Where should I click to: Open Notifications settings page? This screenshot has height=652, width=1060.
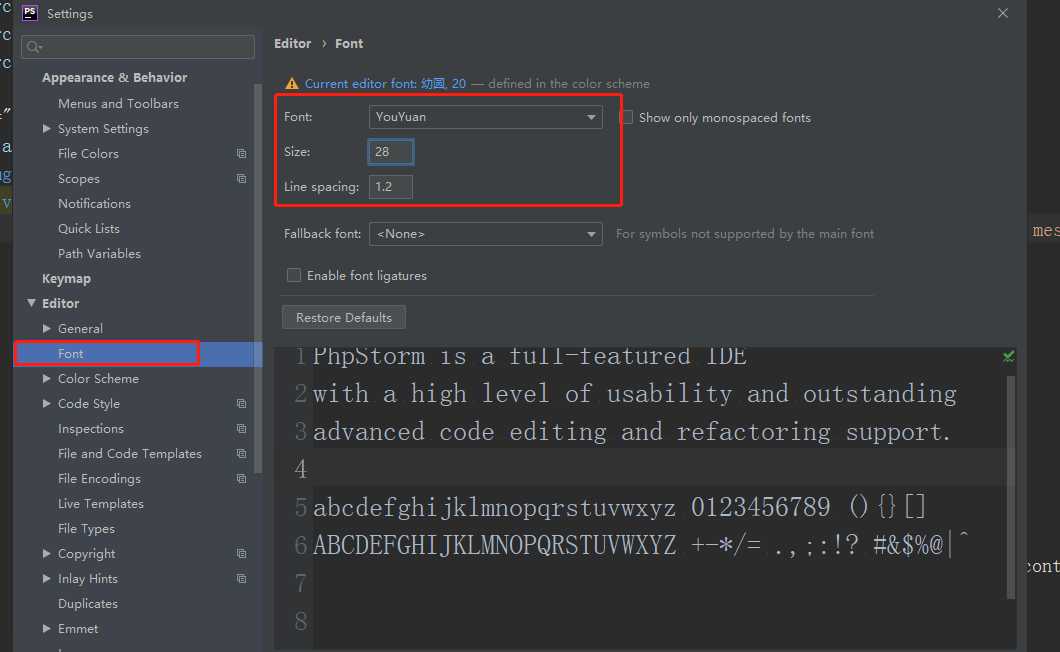[94, 204]
